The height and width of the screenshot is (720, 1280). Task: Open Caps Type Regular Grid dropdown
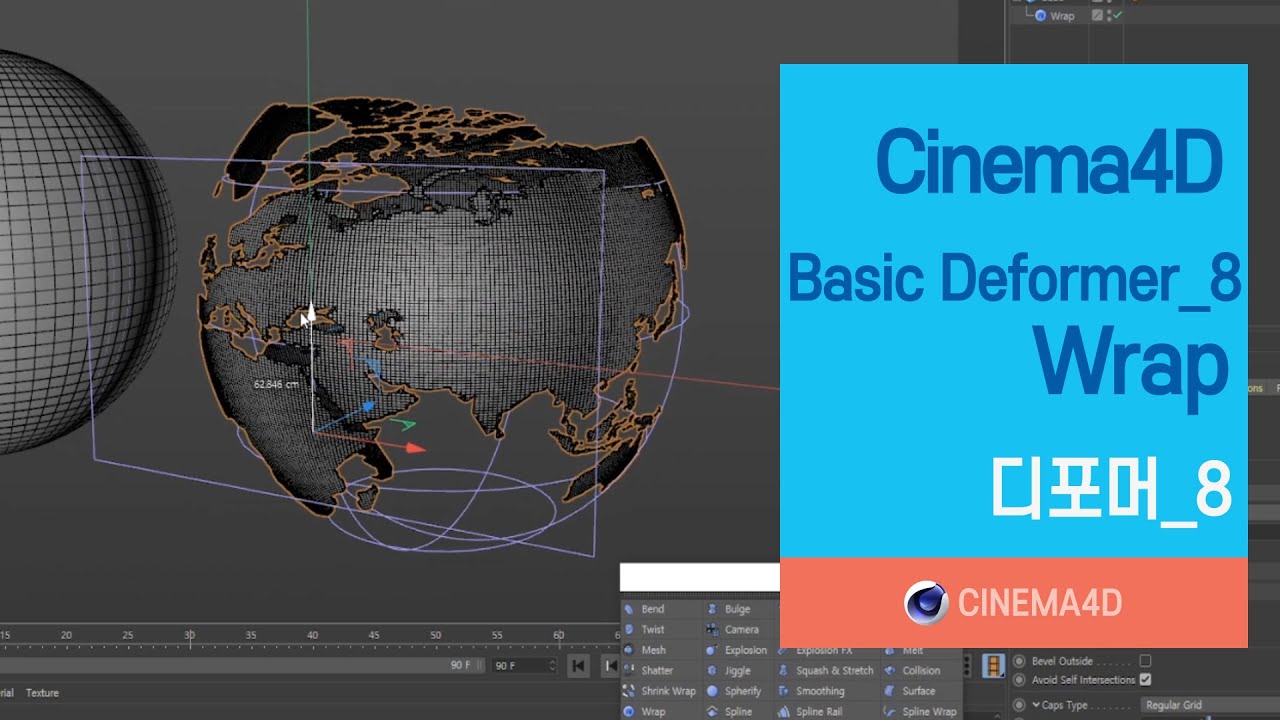(x=1210, y=705)
